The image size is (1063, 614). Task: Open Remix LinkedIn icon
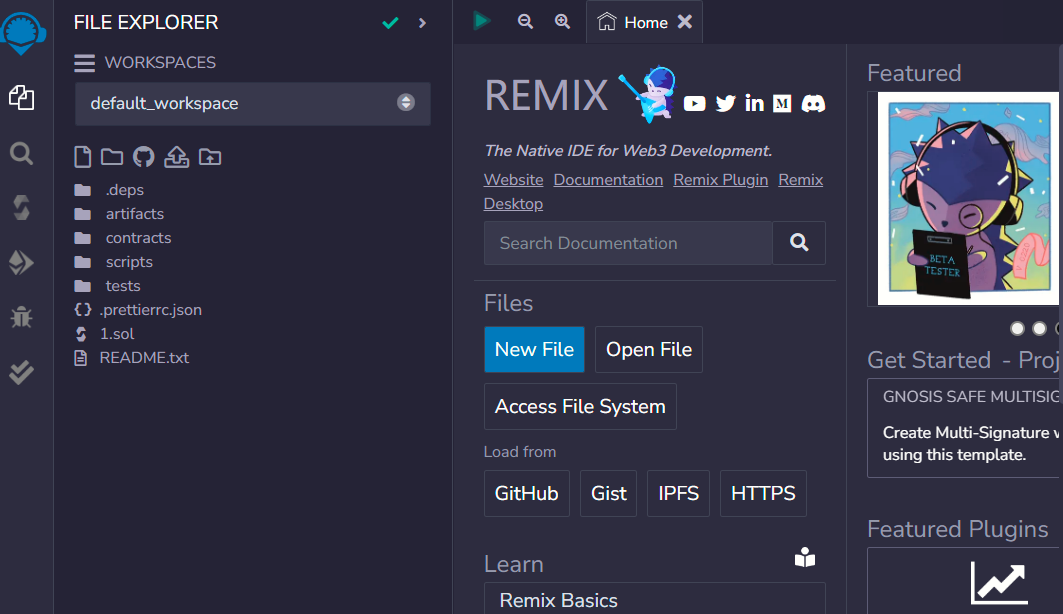(755, 103)
